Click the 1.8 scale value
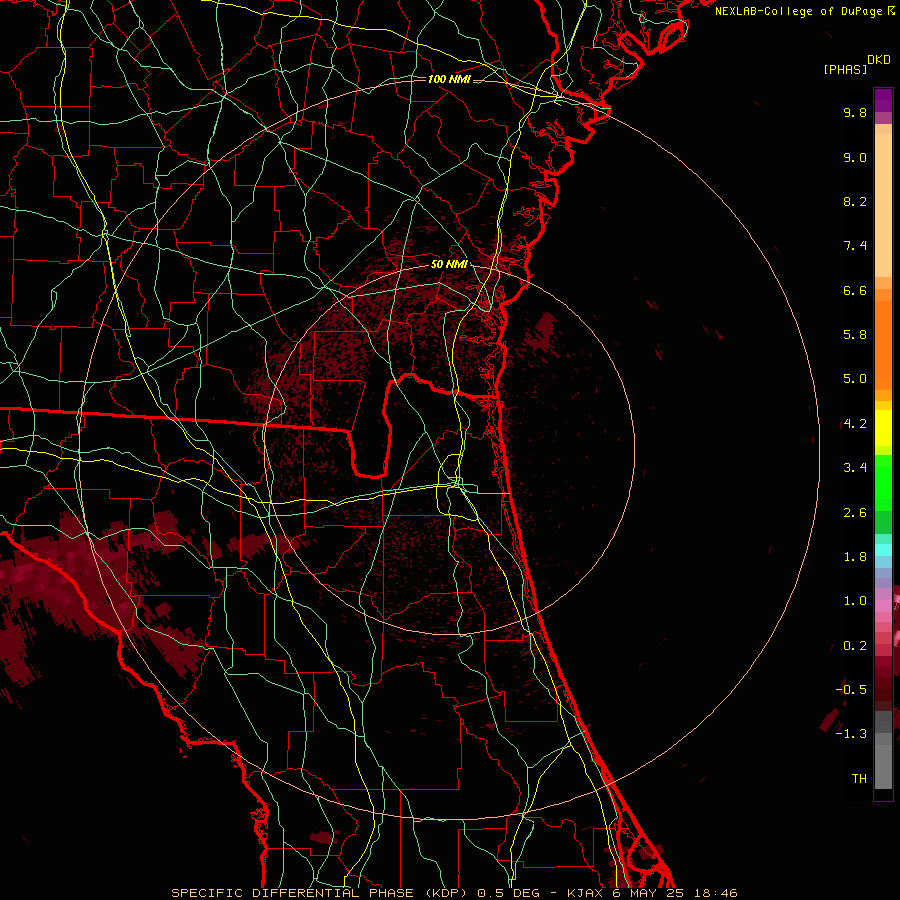 click(x=855, y=557)
